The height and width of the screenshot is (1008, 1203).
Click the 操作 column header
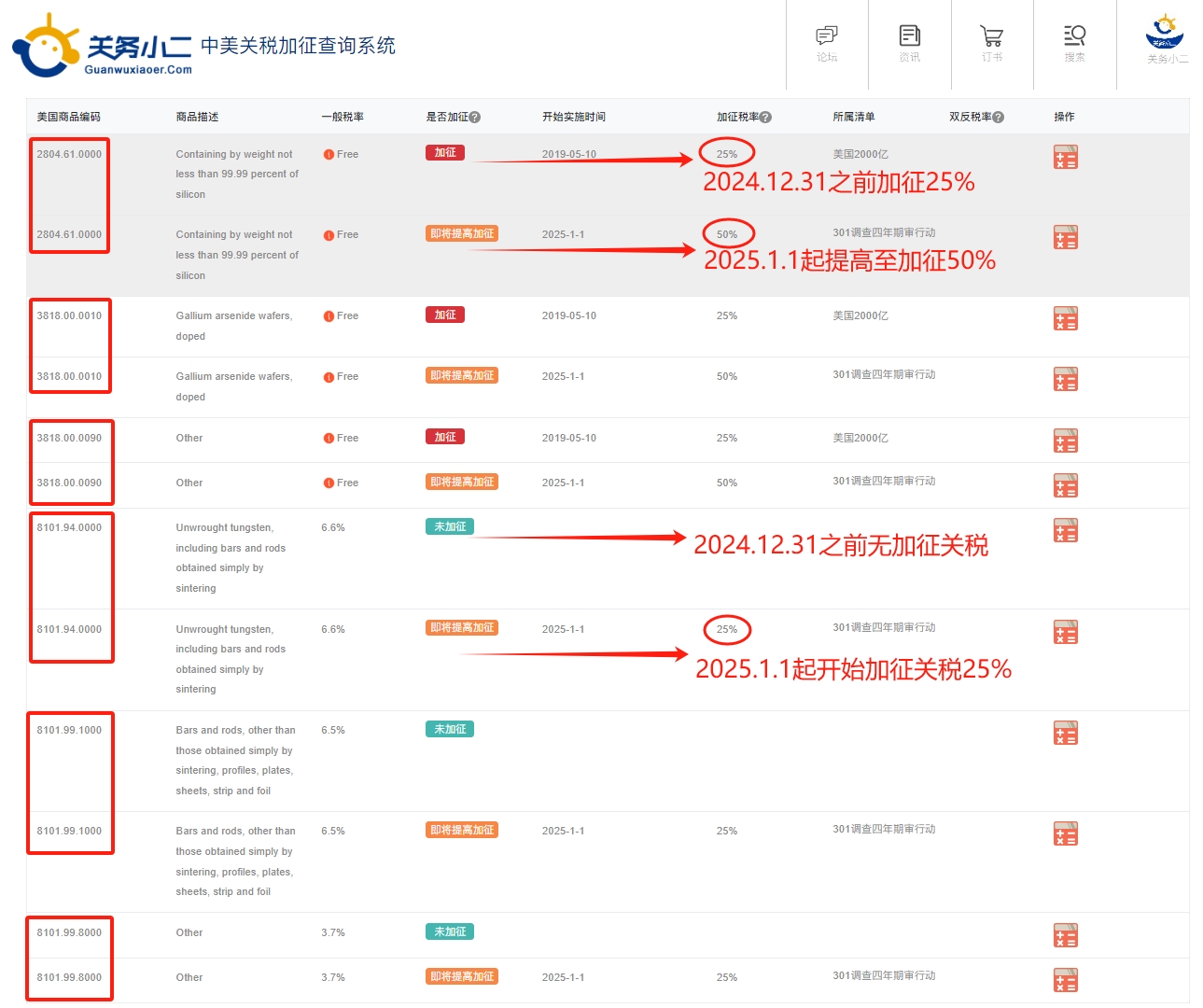1064,118
